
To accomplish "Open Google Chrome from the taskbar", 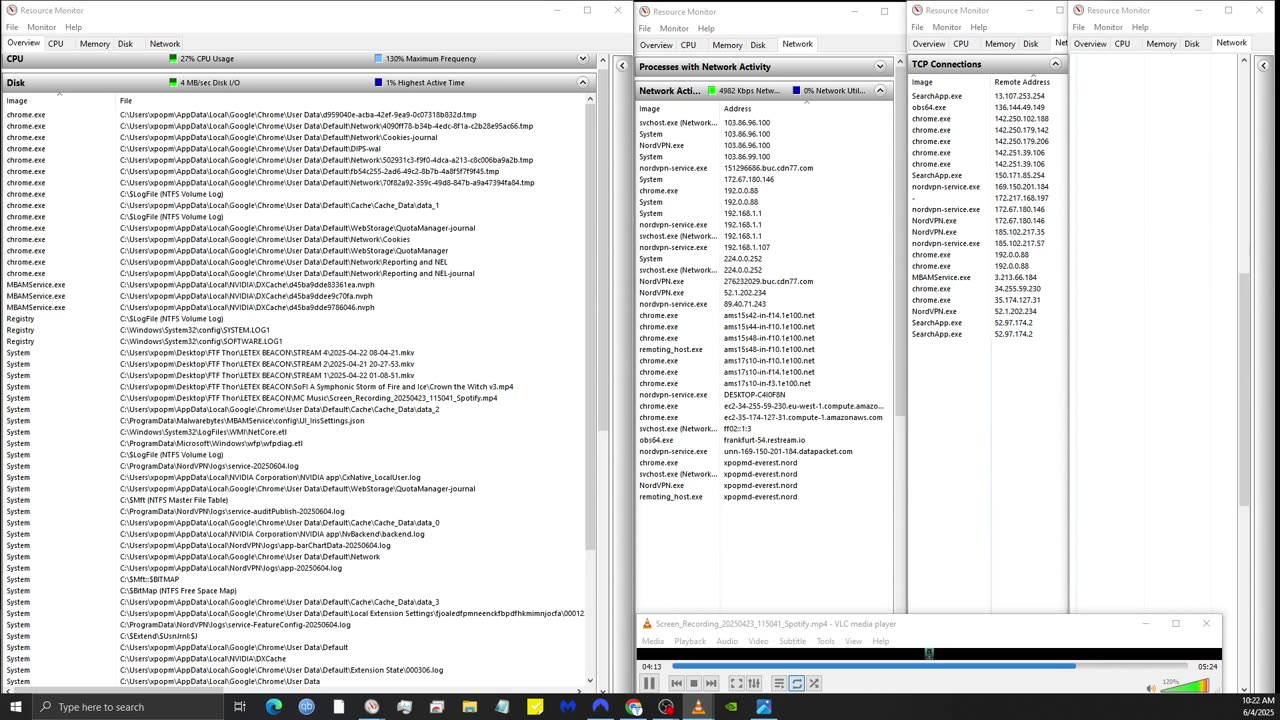I will pos(633,707).
